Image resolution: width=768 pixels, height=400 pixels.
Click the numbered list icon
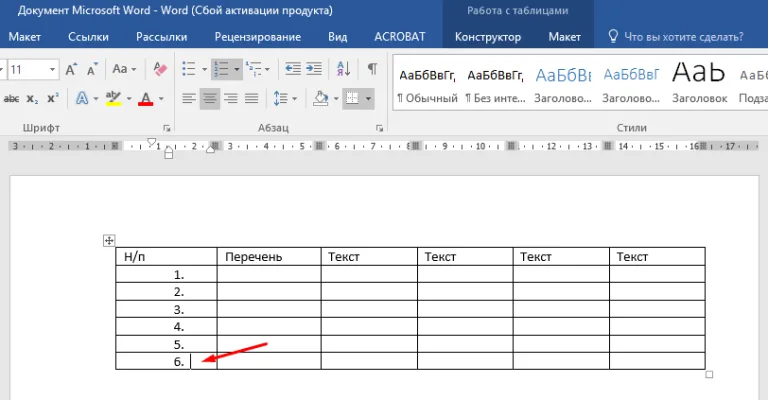(x=221, y=69)
